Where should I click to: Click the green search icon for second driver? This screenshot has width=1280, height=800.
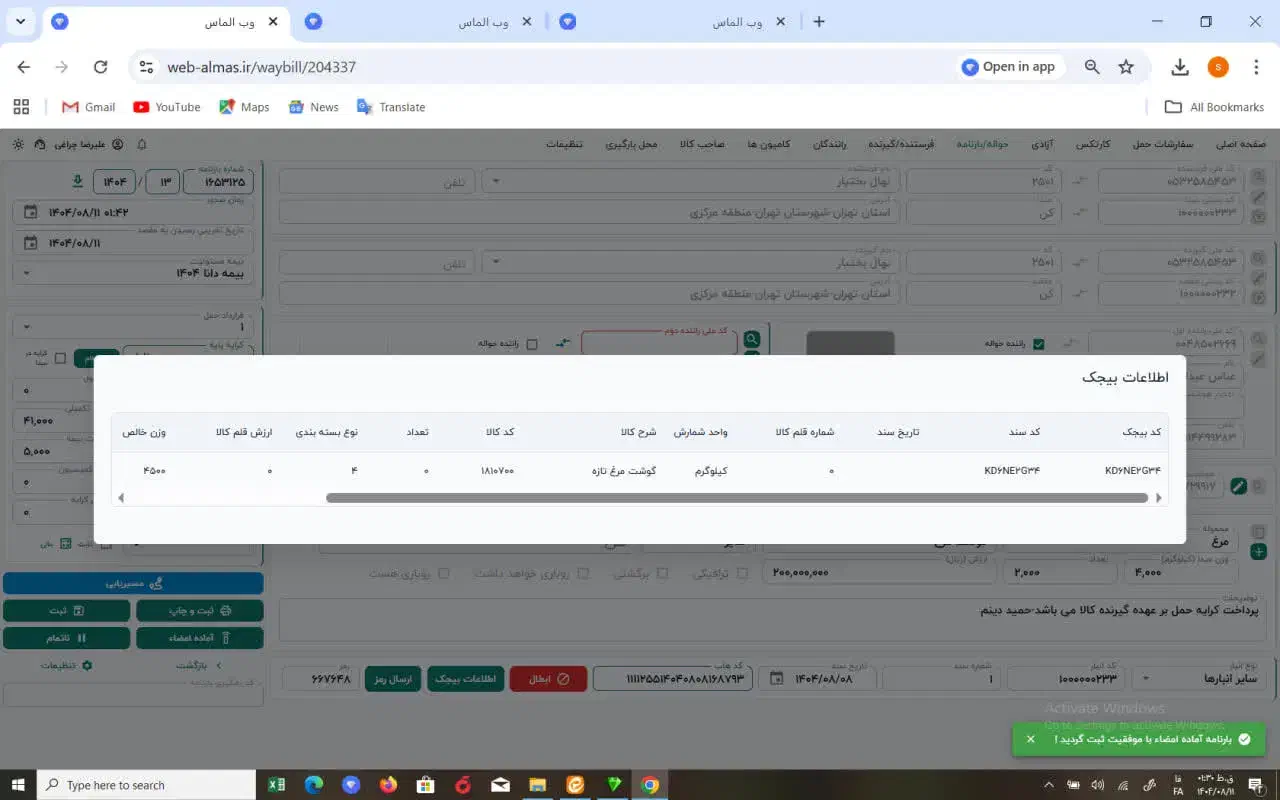(751, 340)
